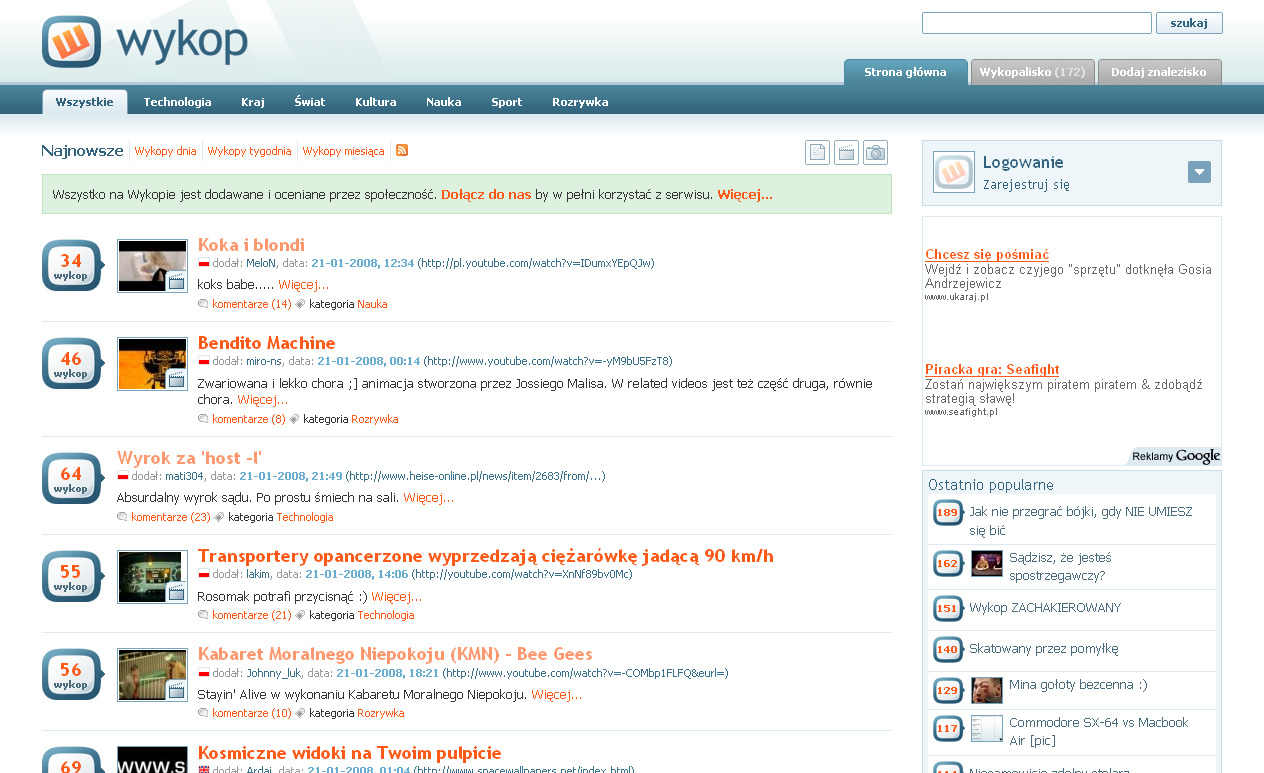This screenshot has height=773, width=1264.
Task: Select the Świat category
Action: click(310, 102)
